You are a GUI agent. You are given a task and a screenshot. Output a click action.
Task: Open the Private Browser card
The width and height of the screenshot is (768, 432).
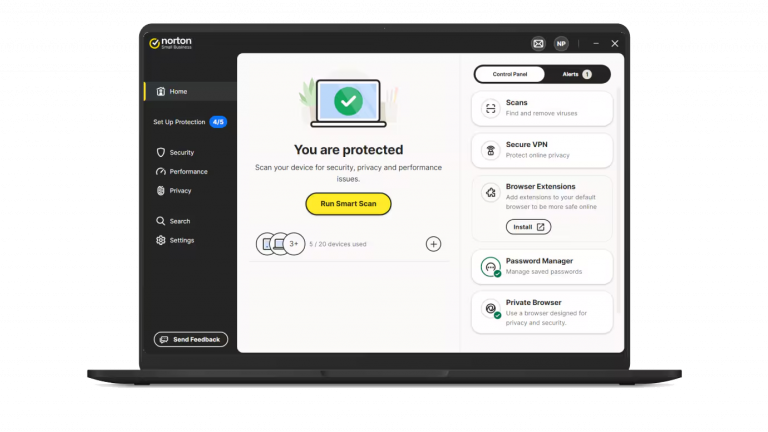pyautogui.click(x=541, y=309)
